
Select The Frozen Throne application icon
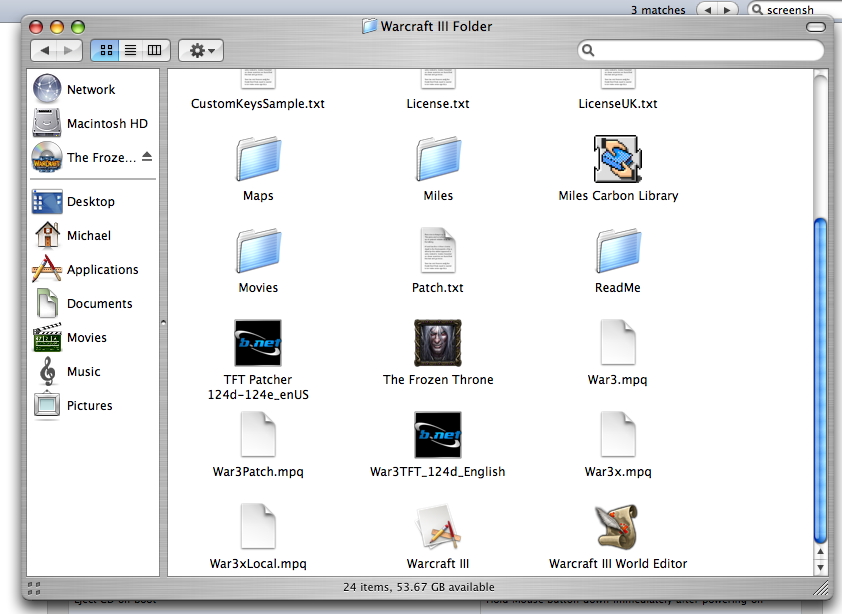point(438,343)
